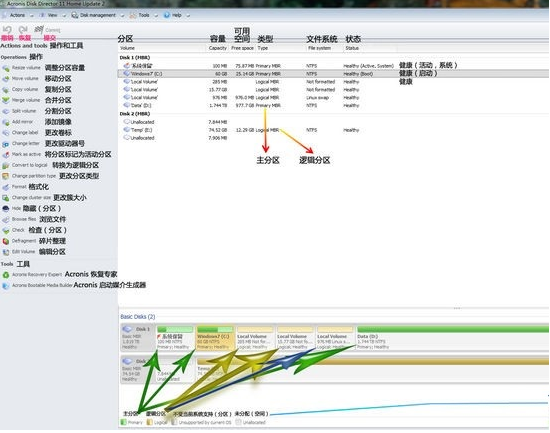The height and width of the screenshot is (433, 550).
Task: Select the 15.77 GB Local Volume block in the disk map
Action: coord(295,338)
